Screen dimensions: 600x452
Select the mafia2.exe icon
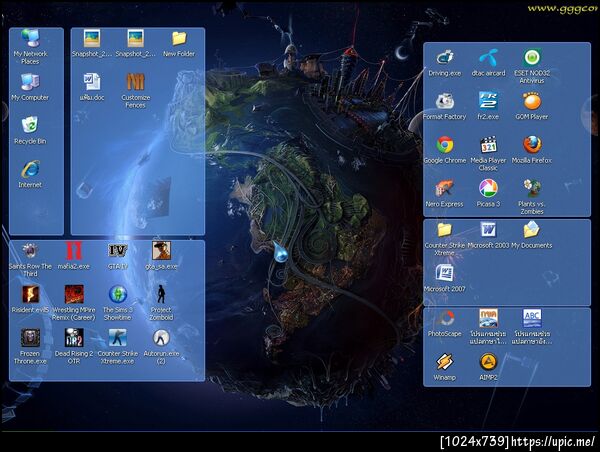tap(74, 251)
